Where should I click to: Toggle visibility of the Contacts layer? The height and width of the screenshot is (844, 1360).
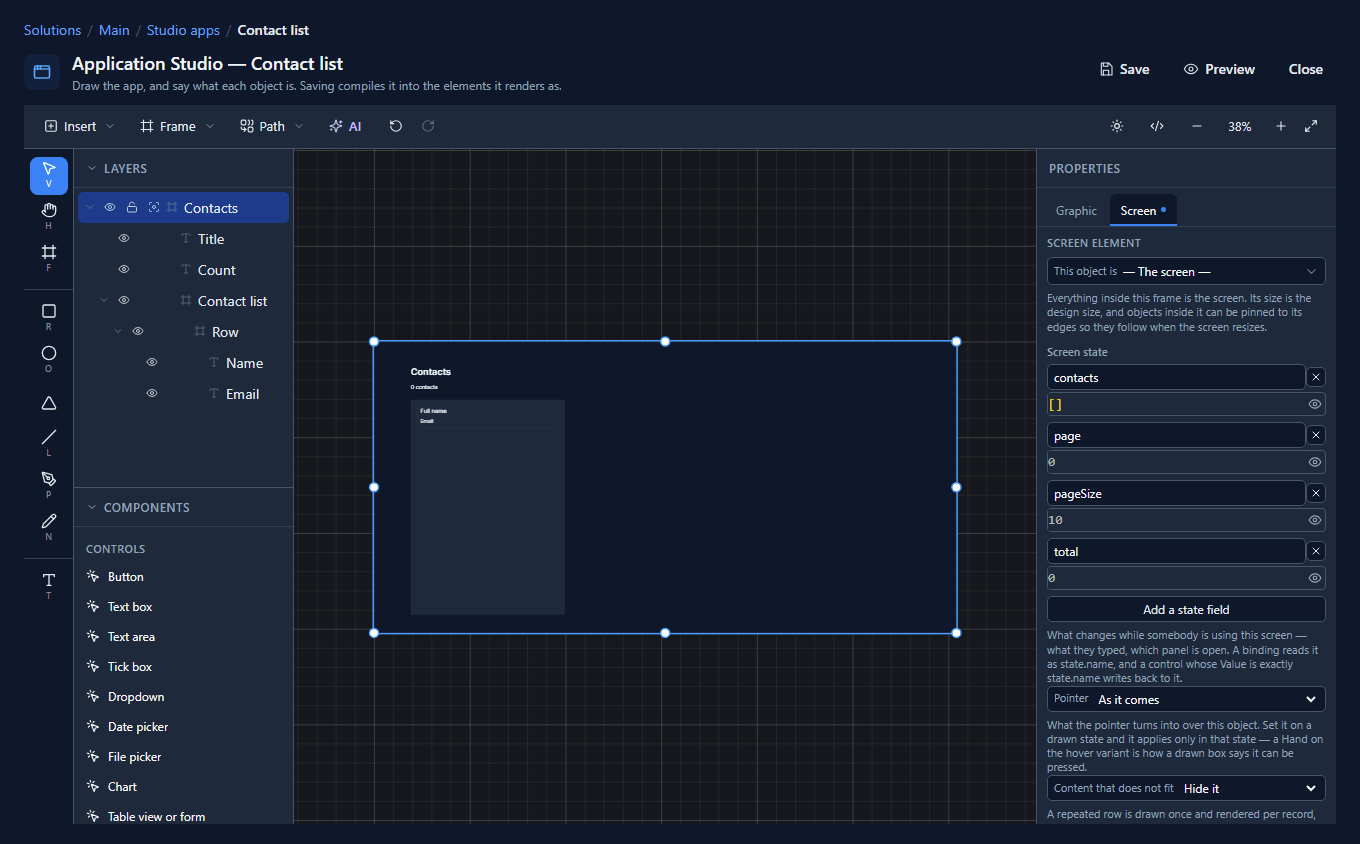coord(110,208)
